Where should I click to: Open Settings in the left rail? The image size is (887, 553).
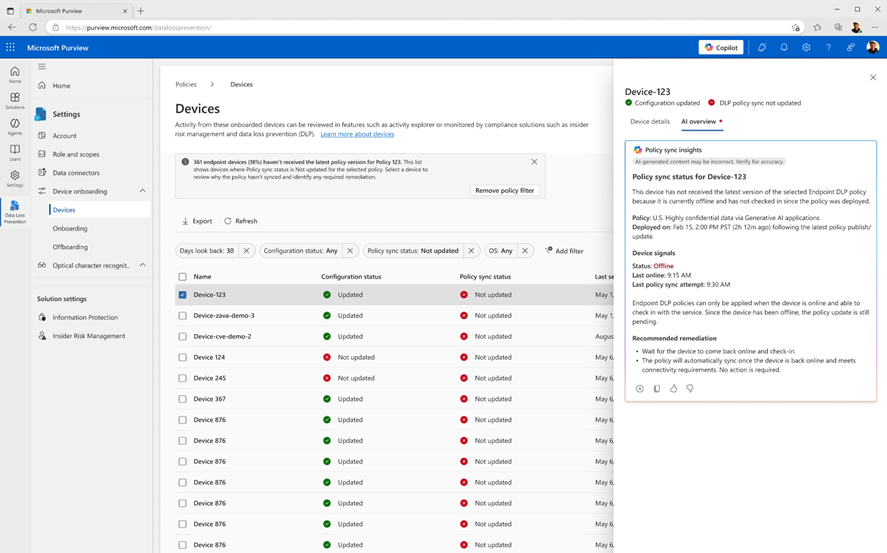[x=15, y=179]
